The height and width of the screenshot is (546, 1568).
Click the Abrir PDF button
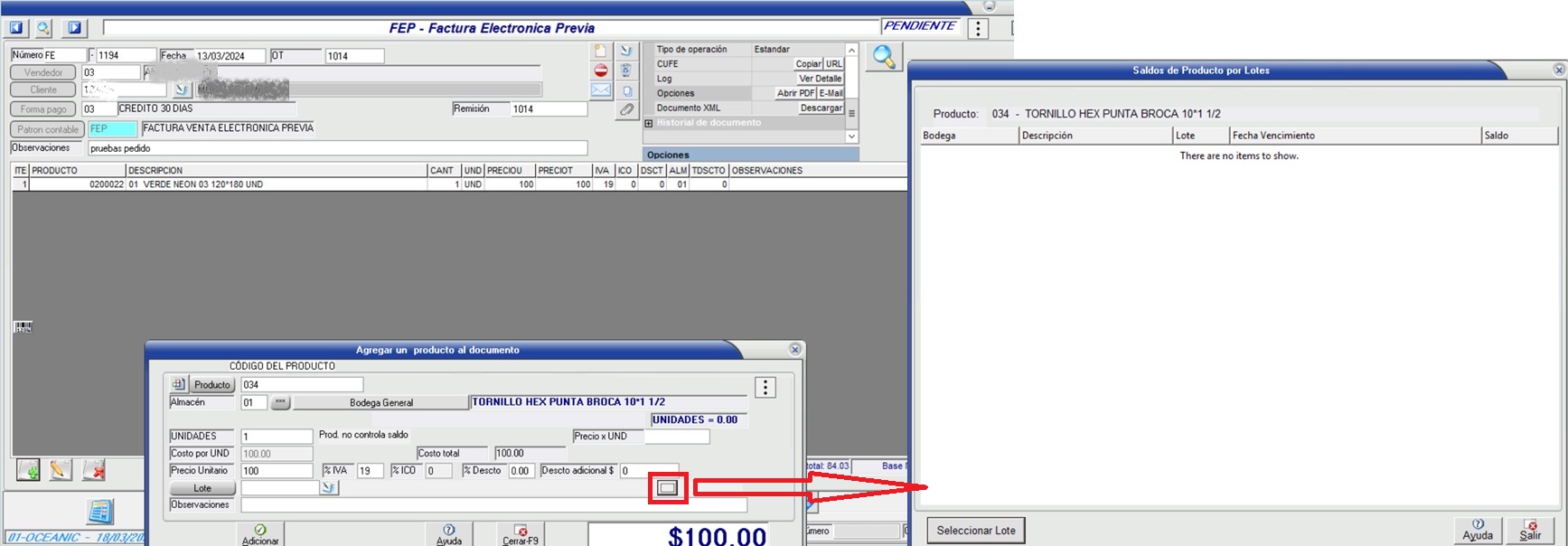795,93
